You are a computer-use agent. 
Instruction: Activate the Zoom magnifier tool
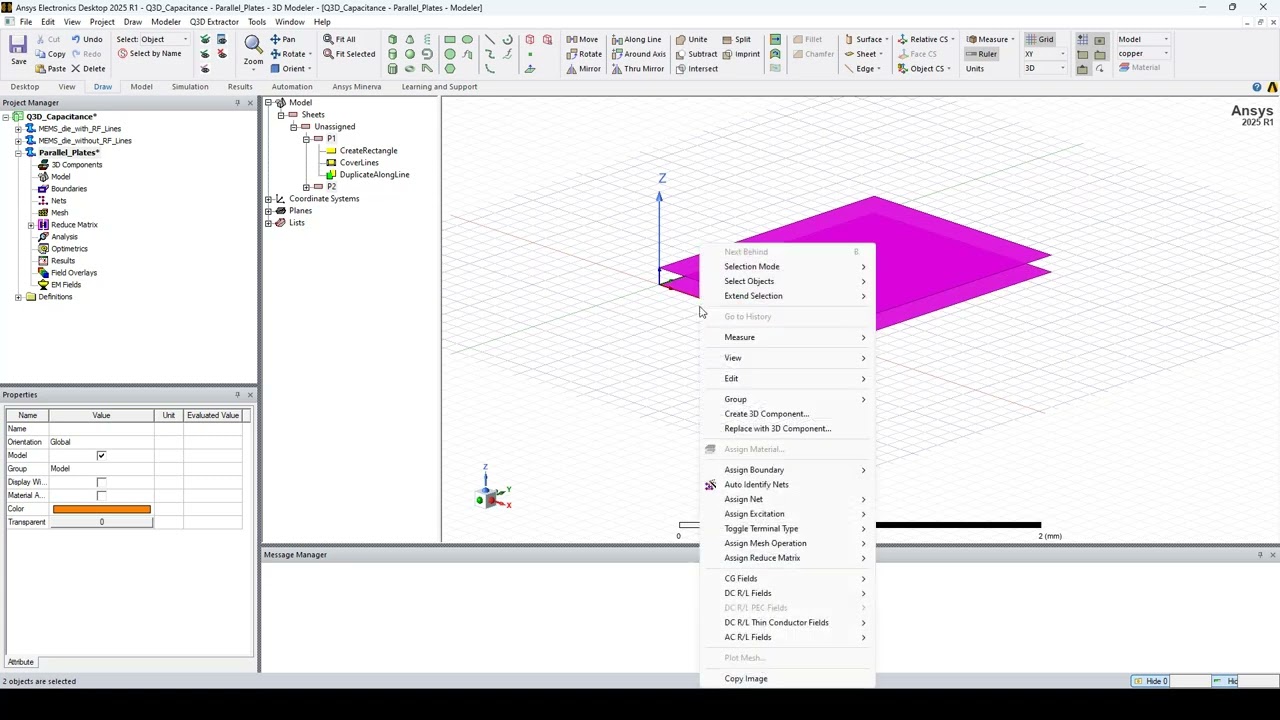click(253, 49)
